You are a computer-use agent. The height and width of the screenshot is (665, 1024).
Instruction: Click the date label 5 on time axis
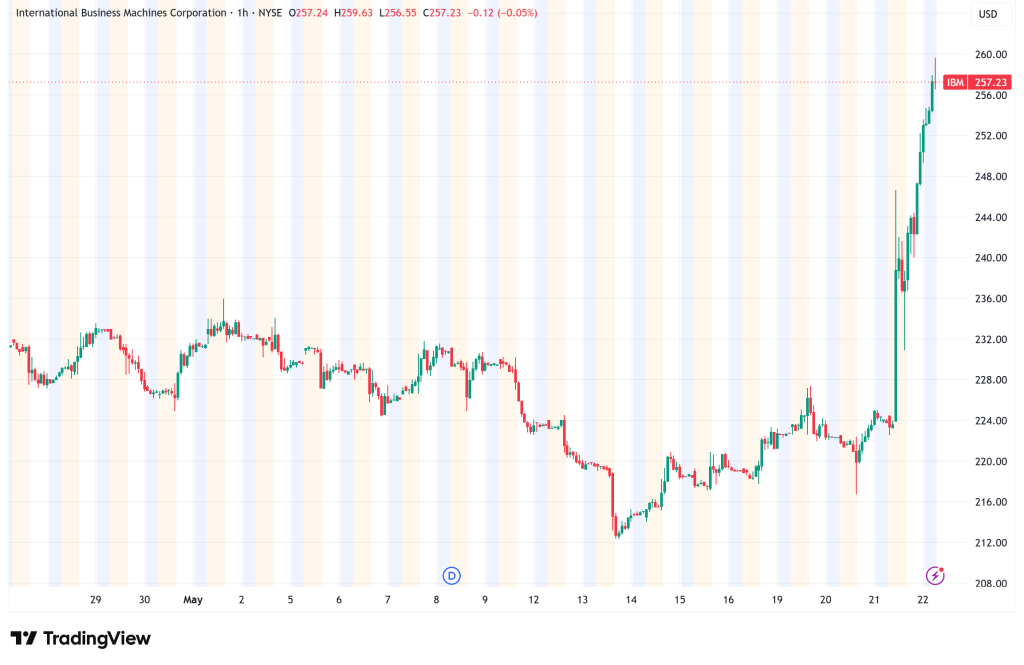click(x=291, y=600)
